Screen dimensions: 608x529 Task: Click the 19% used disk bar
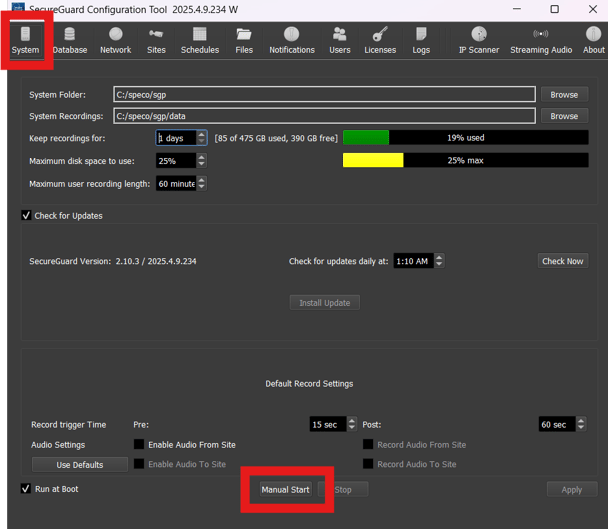(465, 138)
